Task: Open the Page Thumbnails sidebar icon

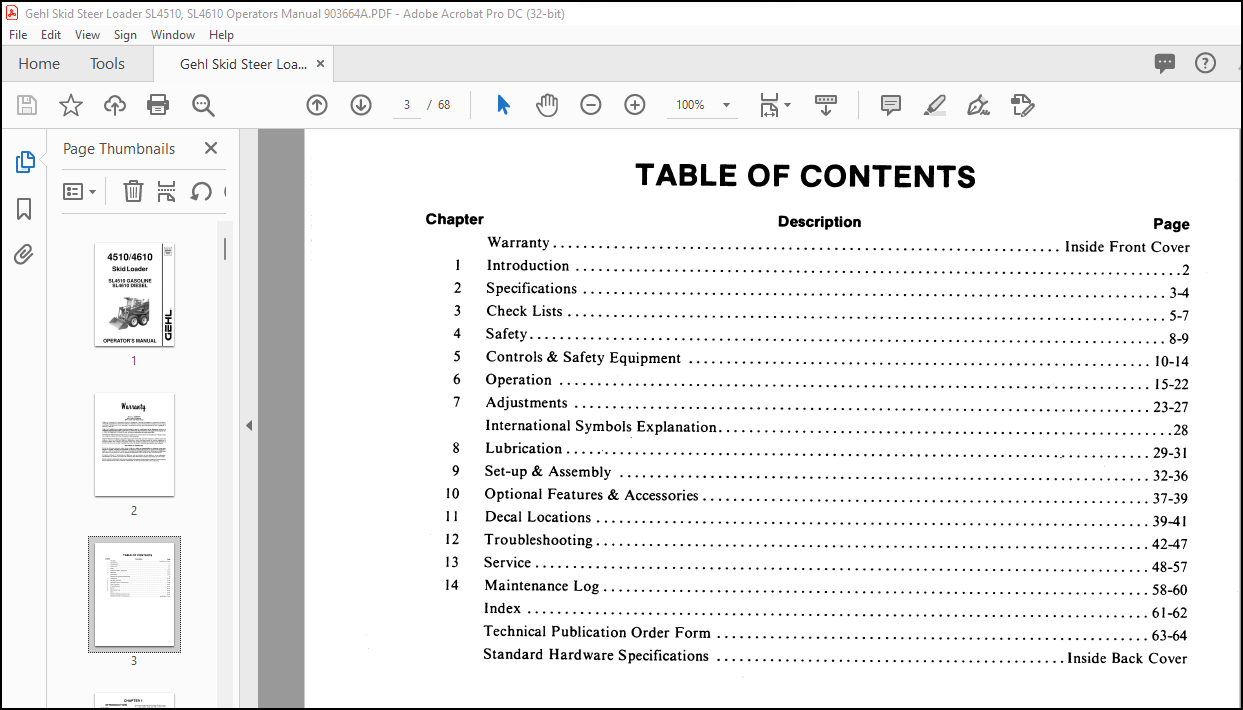Action: (x=25, y=162)
